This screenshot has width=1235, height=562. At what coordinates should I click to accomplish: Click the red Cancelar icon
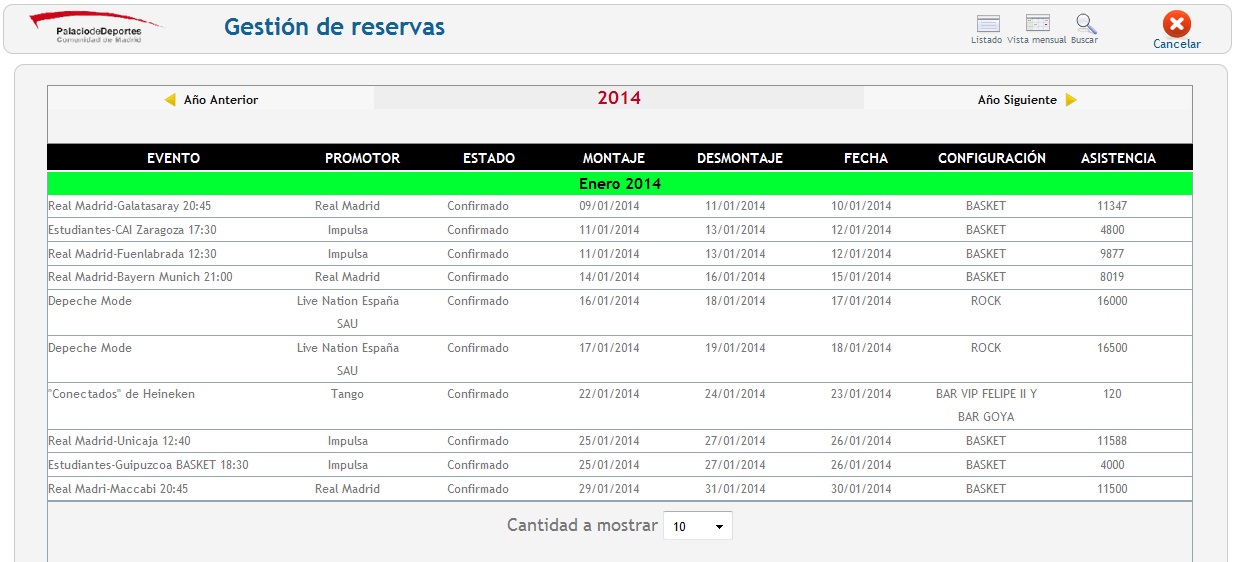[1177, 24]
